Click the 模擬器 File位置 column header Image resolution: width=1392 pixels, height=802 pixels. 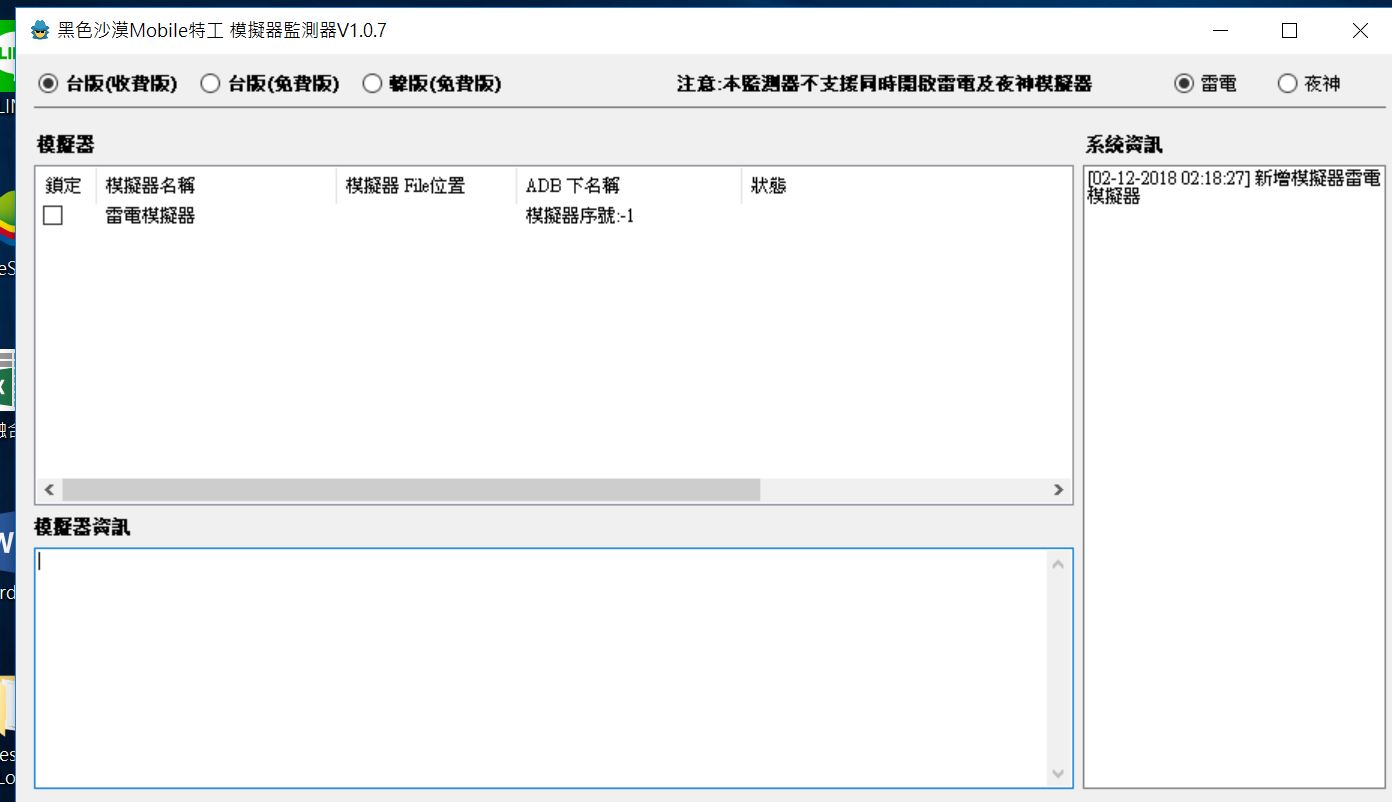[x=426, y=186]
